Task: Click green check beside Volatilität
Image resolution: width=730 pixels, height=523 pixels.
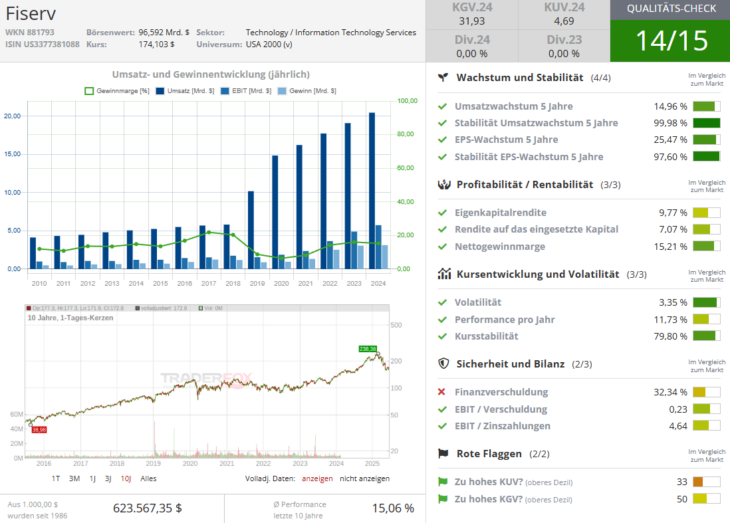Action: click(442, 302)
